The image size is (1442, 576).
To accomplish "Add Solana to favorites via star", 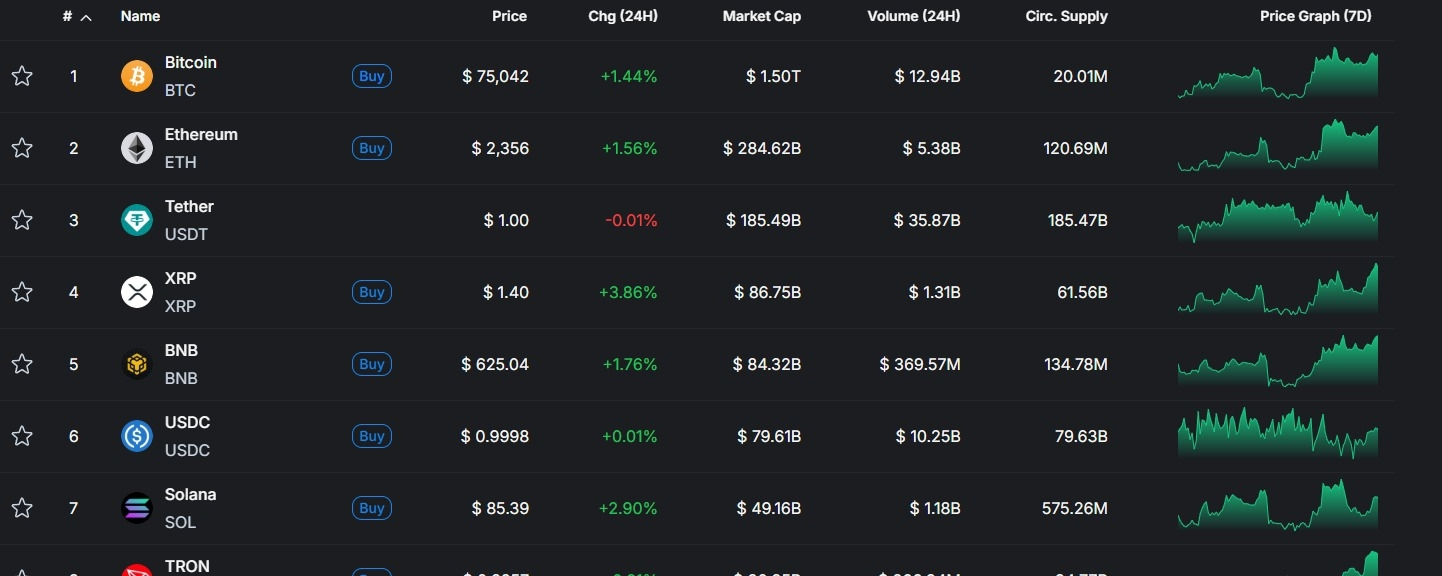I will (22, 508).
